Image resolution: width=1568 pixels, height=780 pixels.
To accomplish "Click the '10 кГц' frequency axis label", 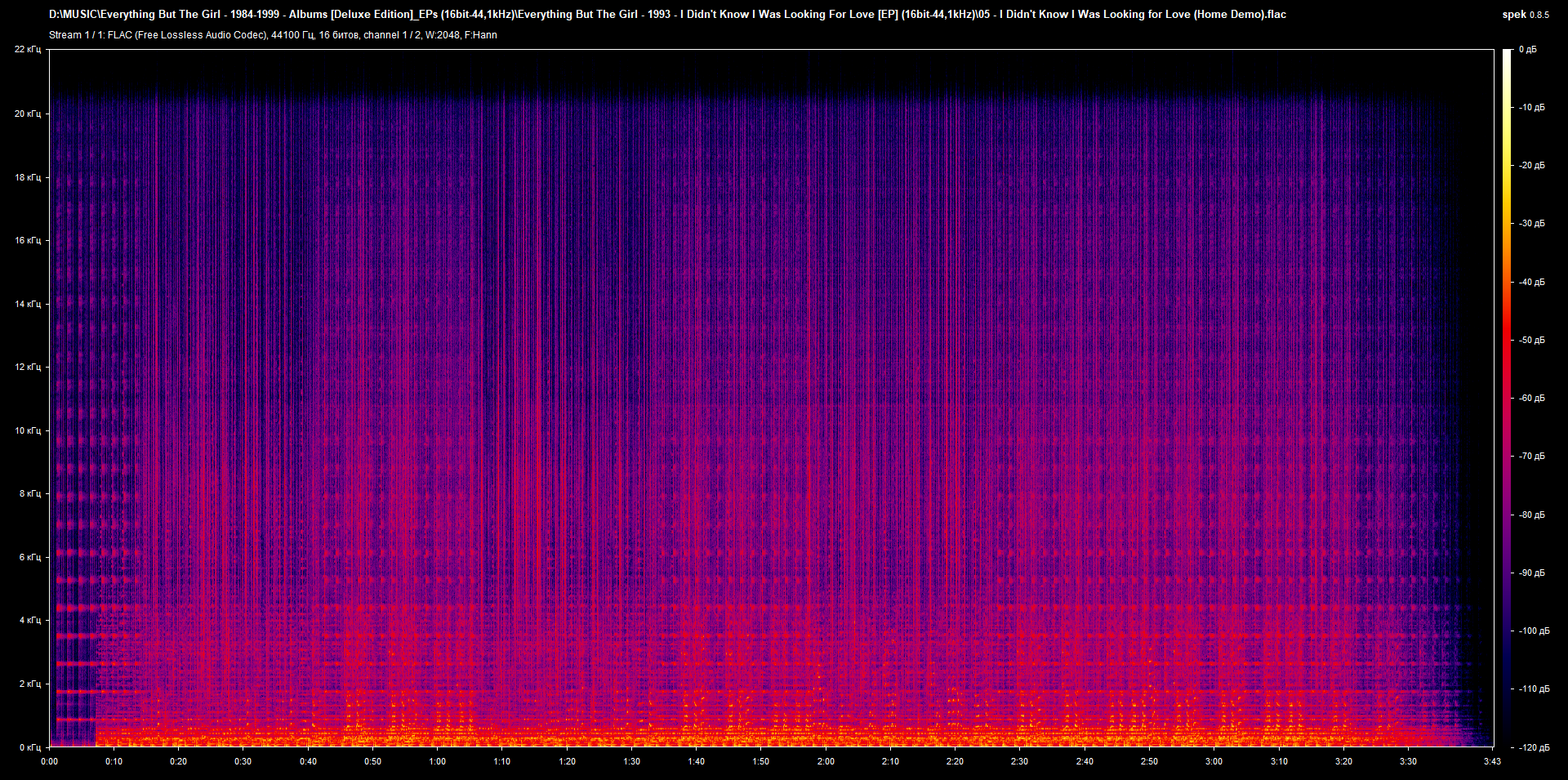I will pyautogui.click(x=28, y=430).
